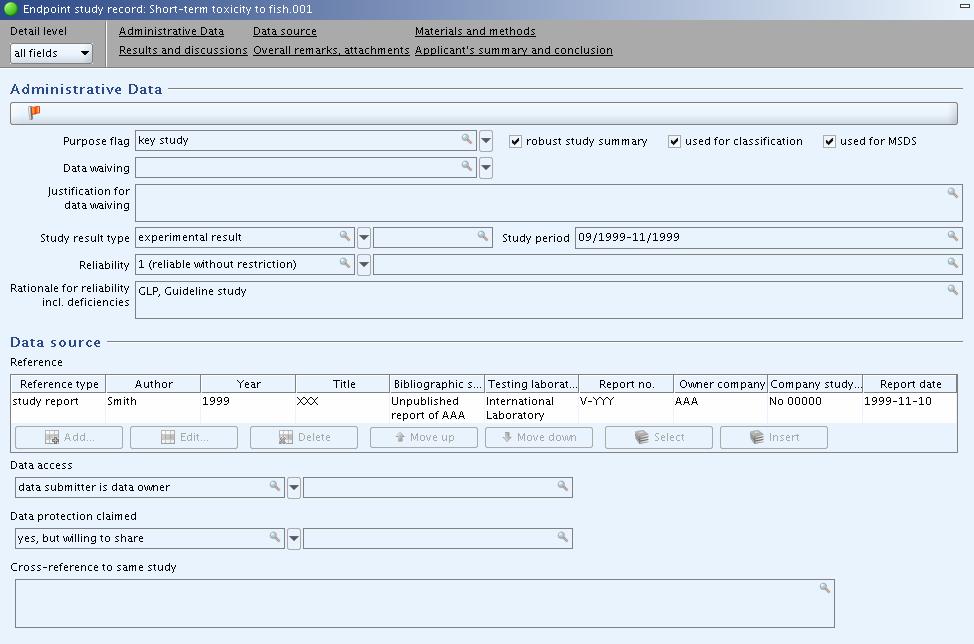Click the Unpublished report of AAA cell

click(x=437, y=408)
